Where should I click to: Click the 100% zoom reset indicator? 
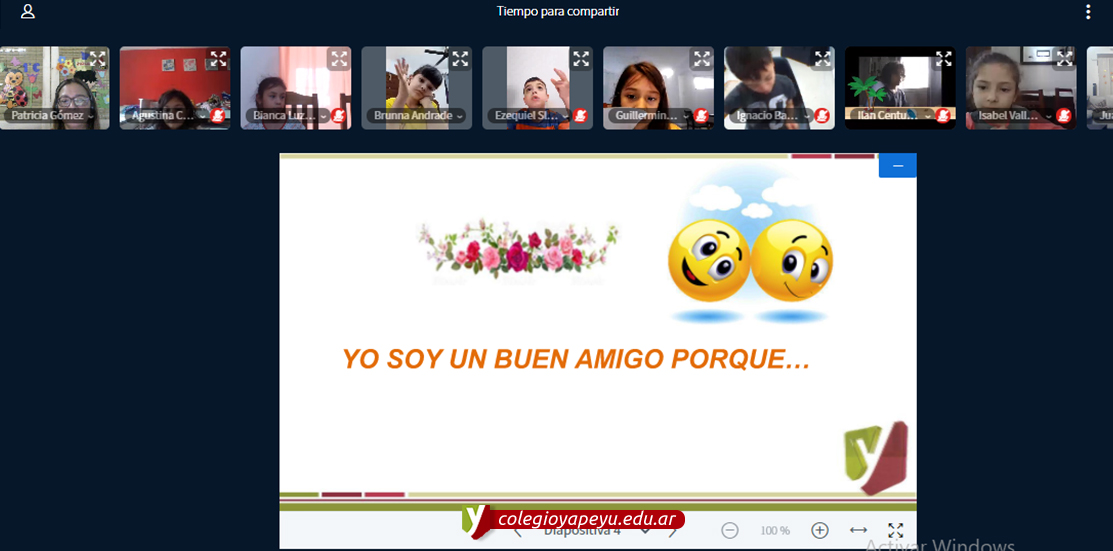click(775, 531)
